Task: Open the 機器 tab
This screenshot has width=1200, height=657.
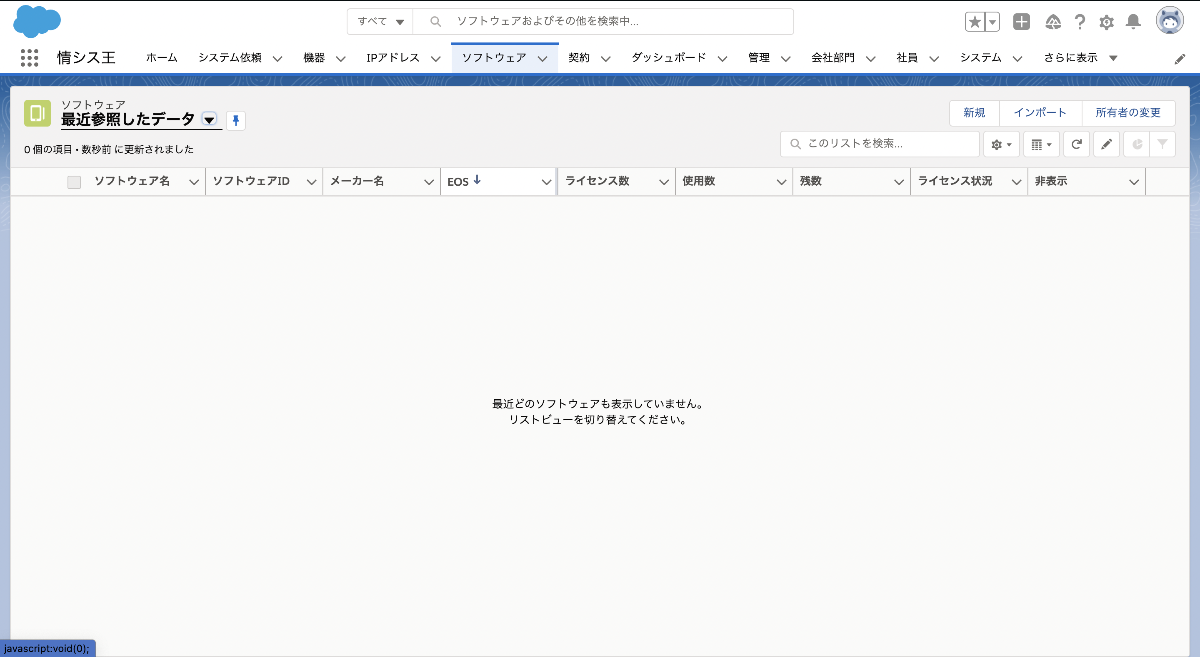Action: 314,58
